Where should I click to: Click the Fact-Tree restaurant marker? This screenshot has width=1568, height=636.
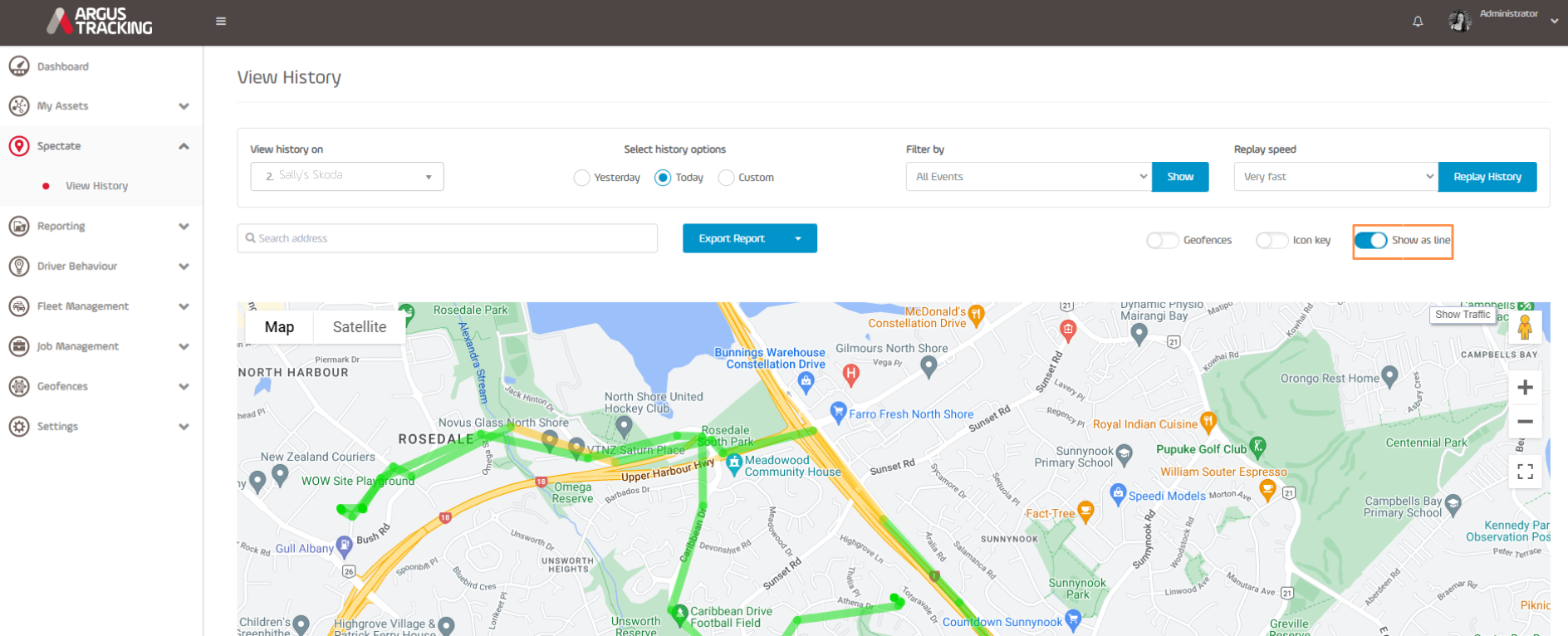pos(1085,511)
